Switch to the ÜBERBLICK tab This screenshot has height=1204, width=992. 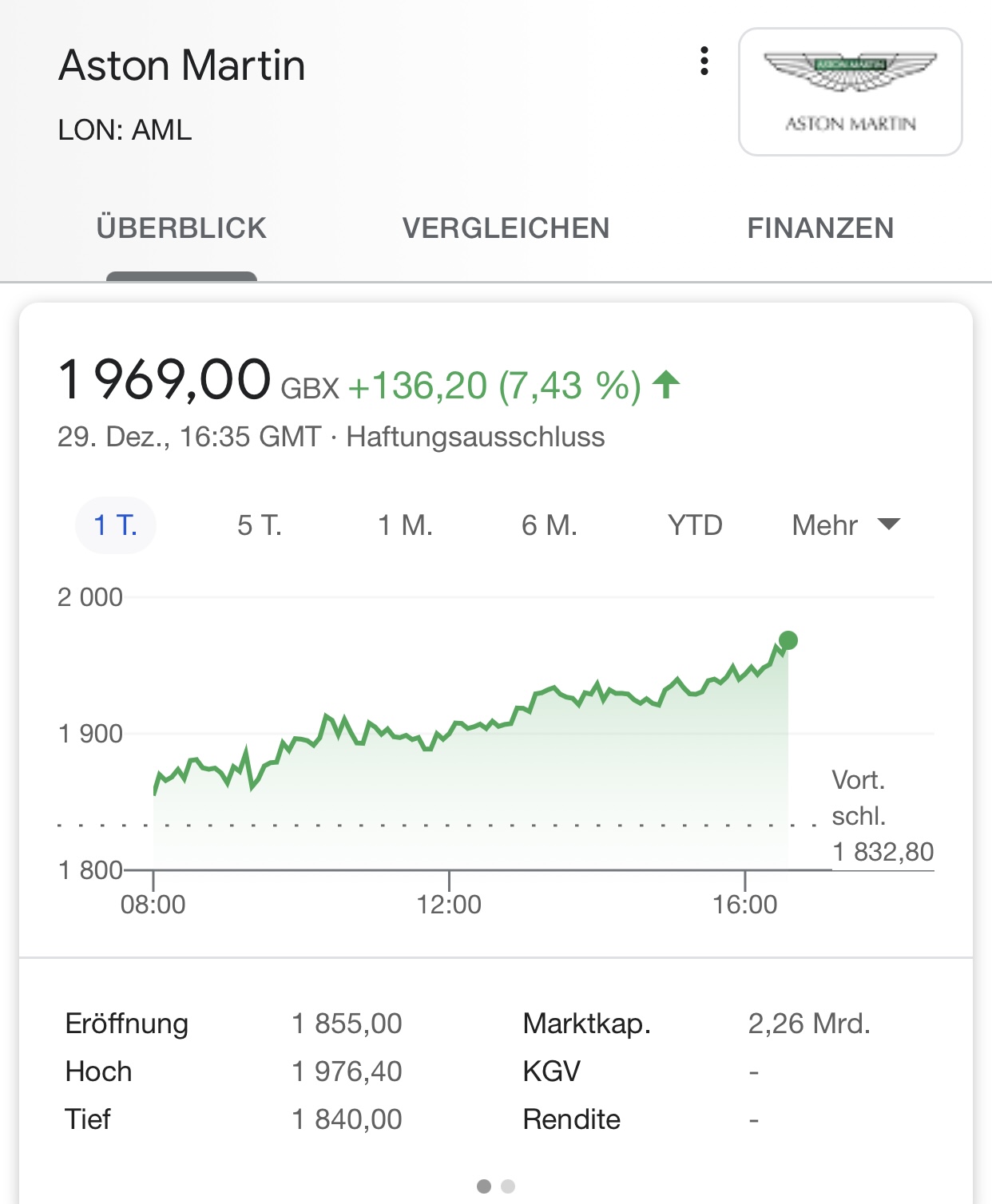[181, 228]
